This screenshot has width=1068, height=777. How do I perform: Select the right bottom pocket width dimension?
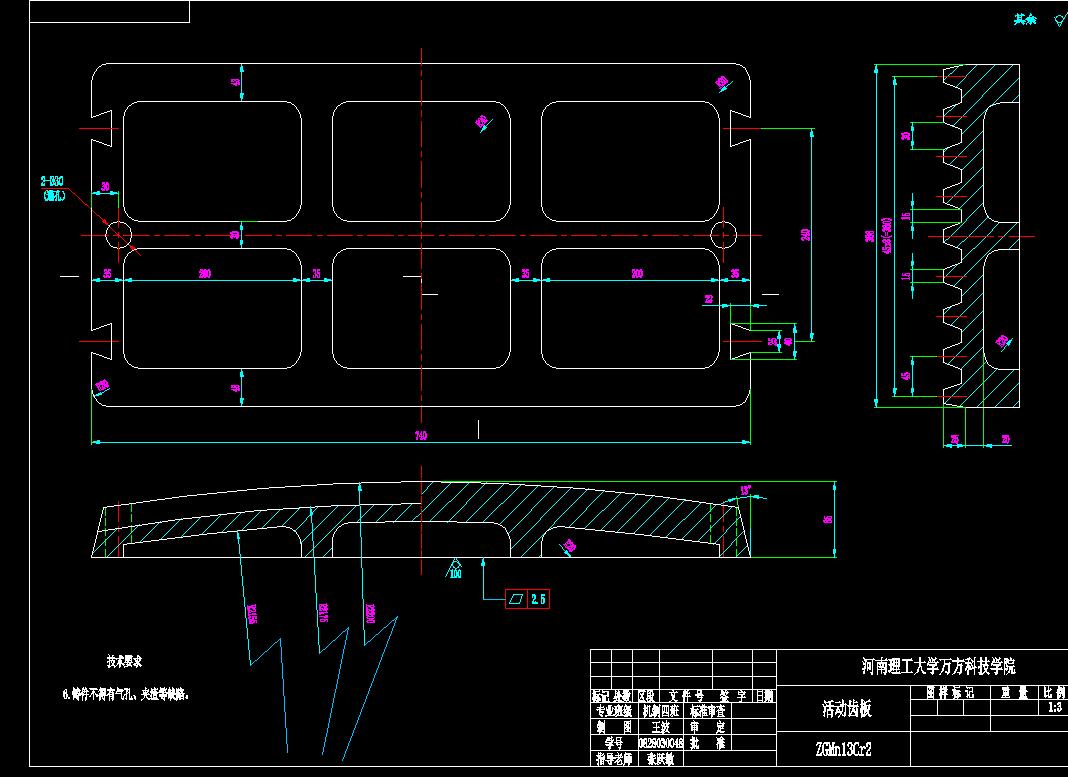tap(637, 273)
